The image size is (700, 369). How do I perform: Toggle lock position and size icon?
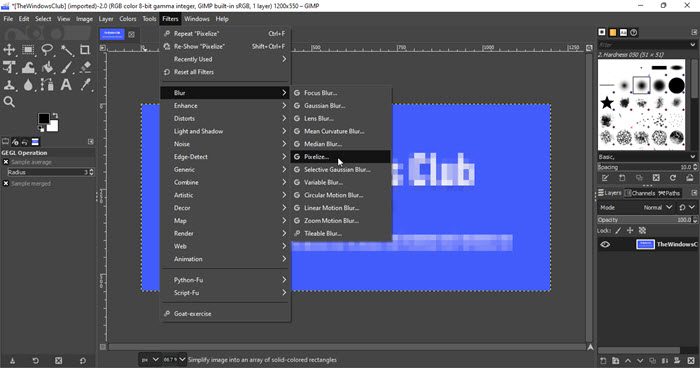click(630, 231)
